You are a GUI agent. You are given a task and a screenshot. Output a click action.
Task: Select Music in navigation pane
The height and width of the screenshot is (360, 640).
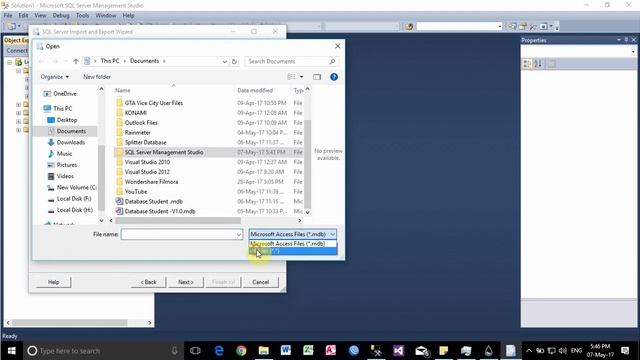[64, 153]
